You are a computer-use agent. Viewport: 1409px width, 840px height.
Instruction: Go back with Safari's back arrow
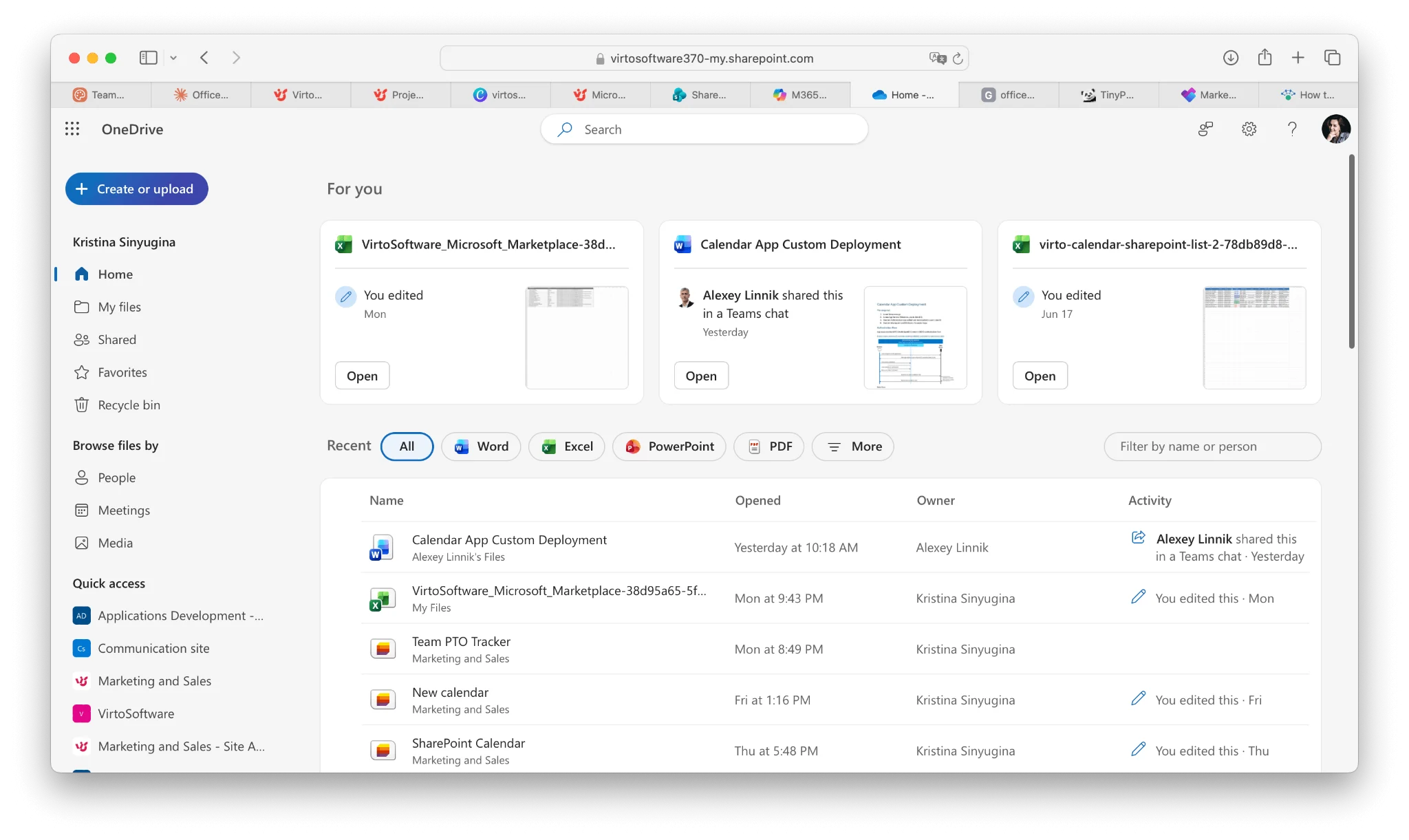[204, 58]
